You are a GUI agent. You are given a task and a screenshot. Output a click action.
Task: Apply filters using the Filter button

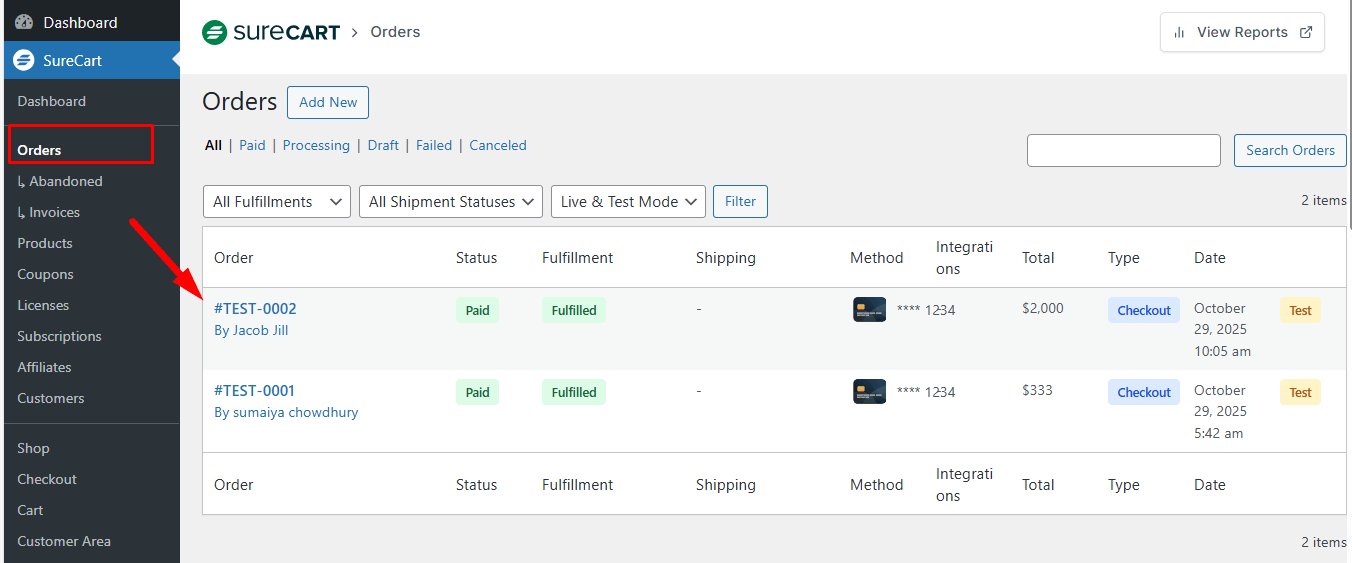(740, 201)
